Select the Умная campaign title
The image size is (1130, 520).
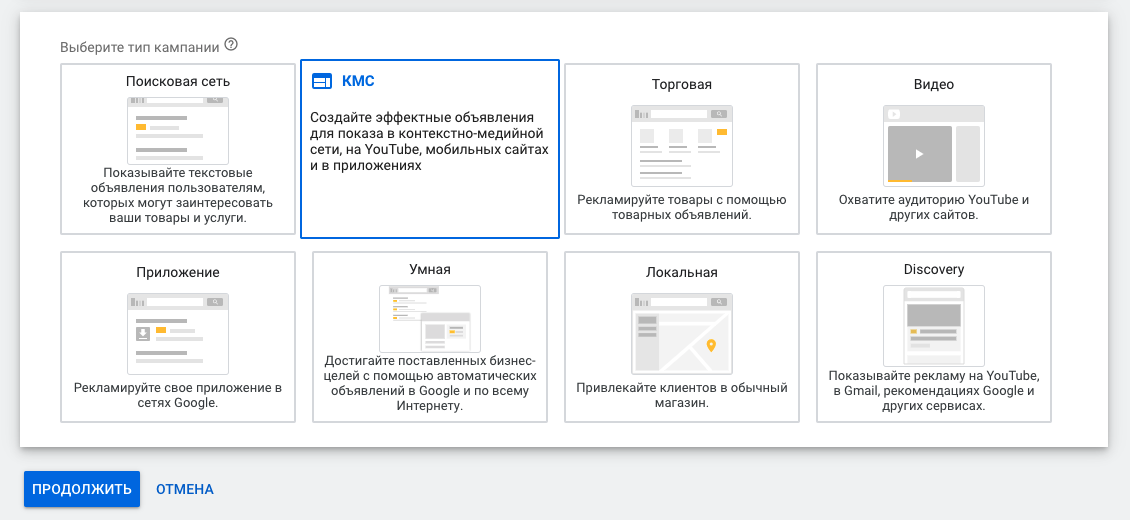click(x=430, y=269)
